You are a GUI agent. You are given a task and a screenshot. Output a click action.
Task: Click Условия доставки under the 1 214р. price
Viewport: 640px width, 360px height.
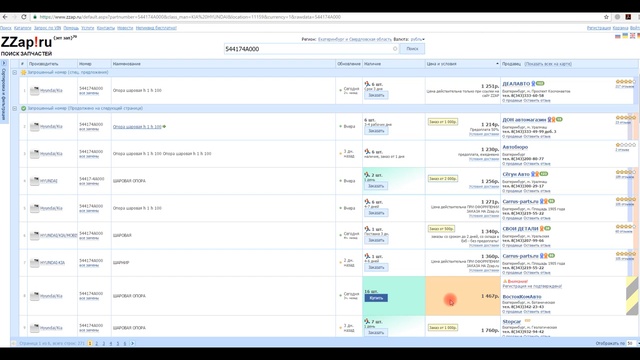484,134
